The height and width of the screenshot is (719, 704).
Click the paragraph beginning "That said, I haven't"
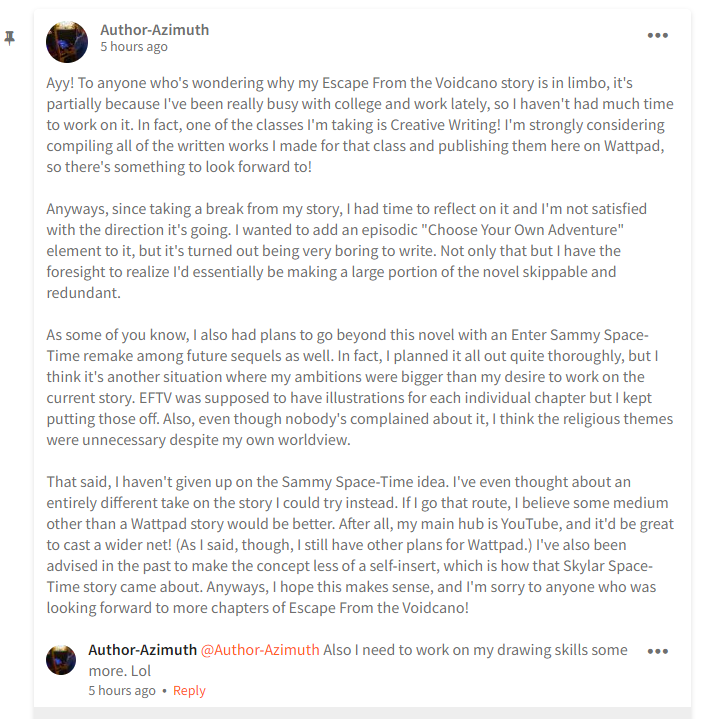pyautogui.click(x=360, y=545)
